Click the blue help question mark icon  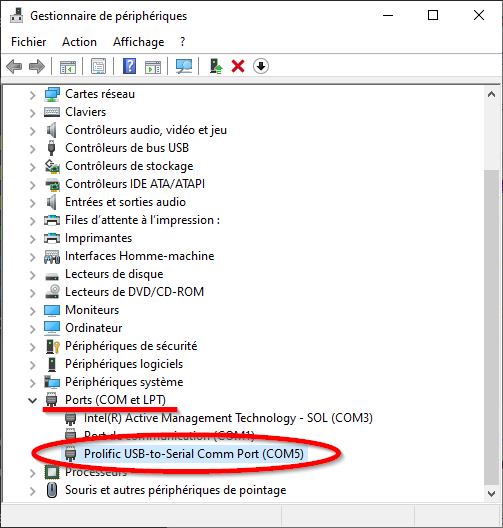pyautogui.click(x=129, y=66)
